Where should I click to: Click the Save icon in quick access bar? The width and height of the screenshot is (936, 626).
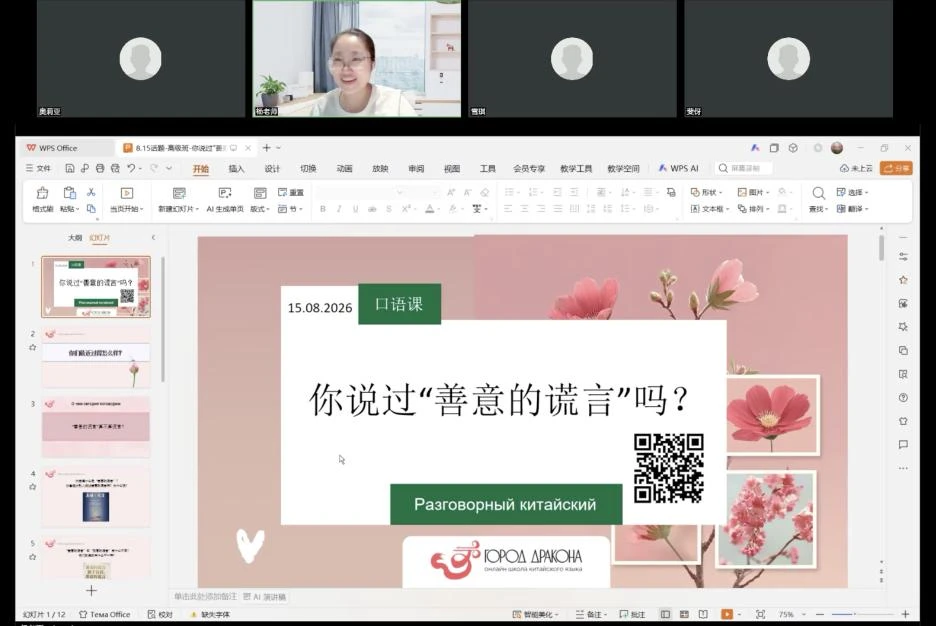point(70,168)
